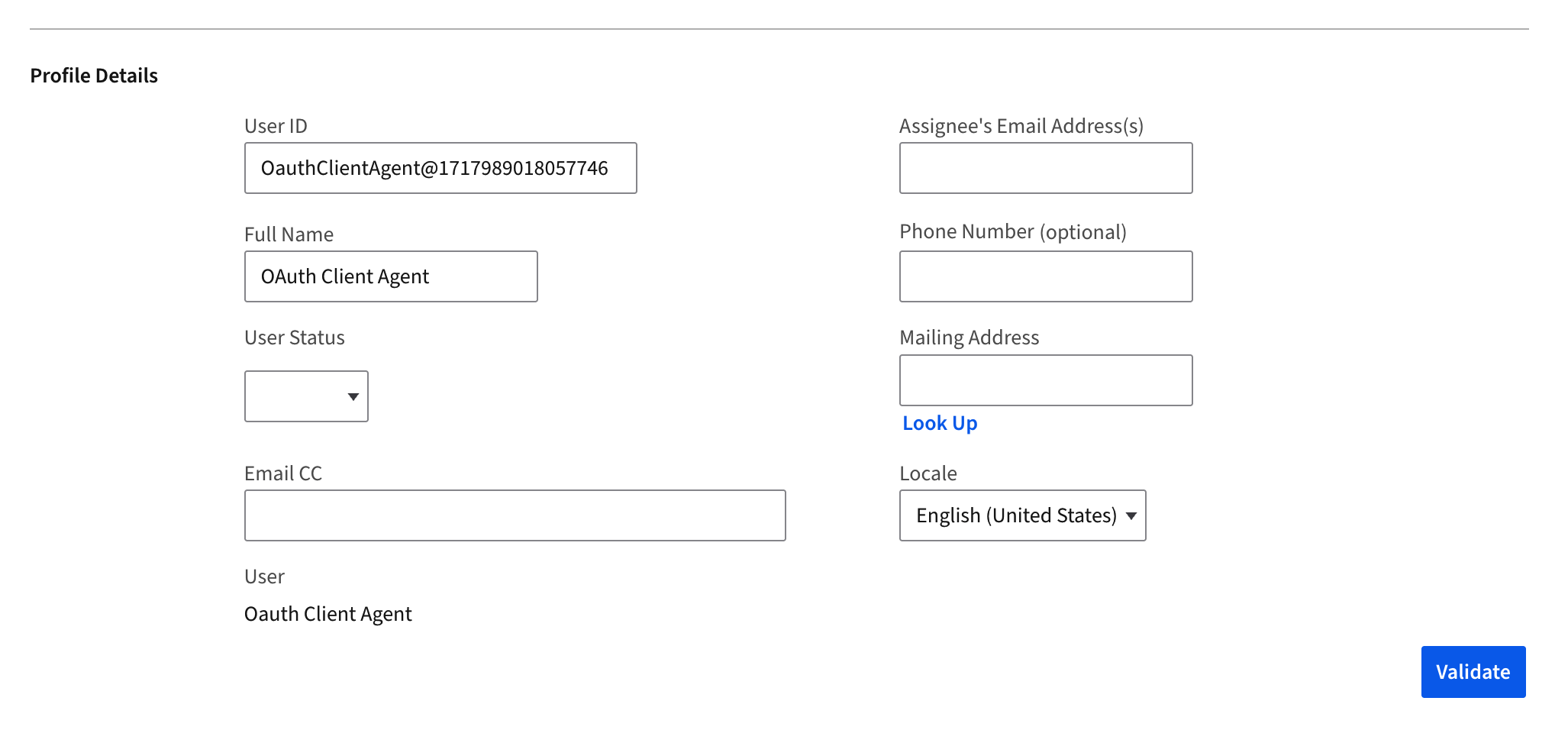Click the Locale dropdown chevron
1568x730 pixels.
click(1131, 515)
